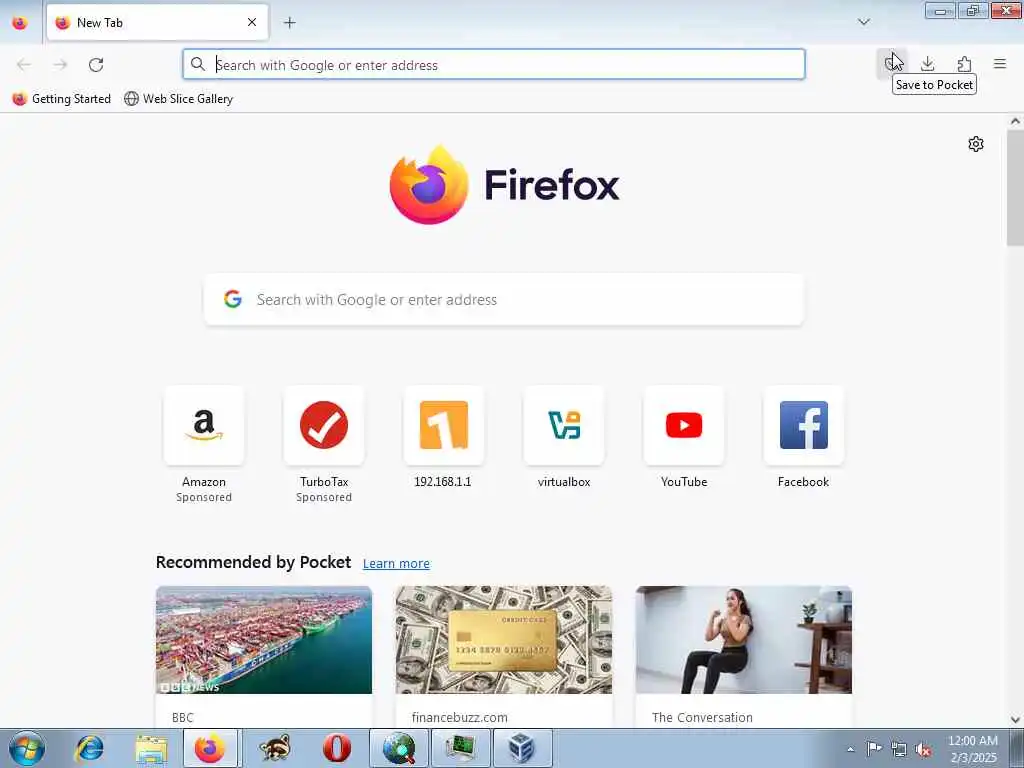Image resolution: width=1024 pixels, height=768 pixels.
Task: Open the globe magnifier taskbar icon
Action: coord(399,748)
